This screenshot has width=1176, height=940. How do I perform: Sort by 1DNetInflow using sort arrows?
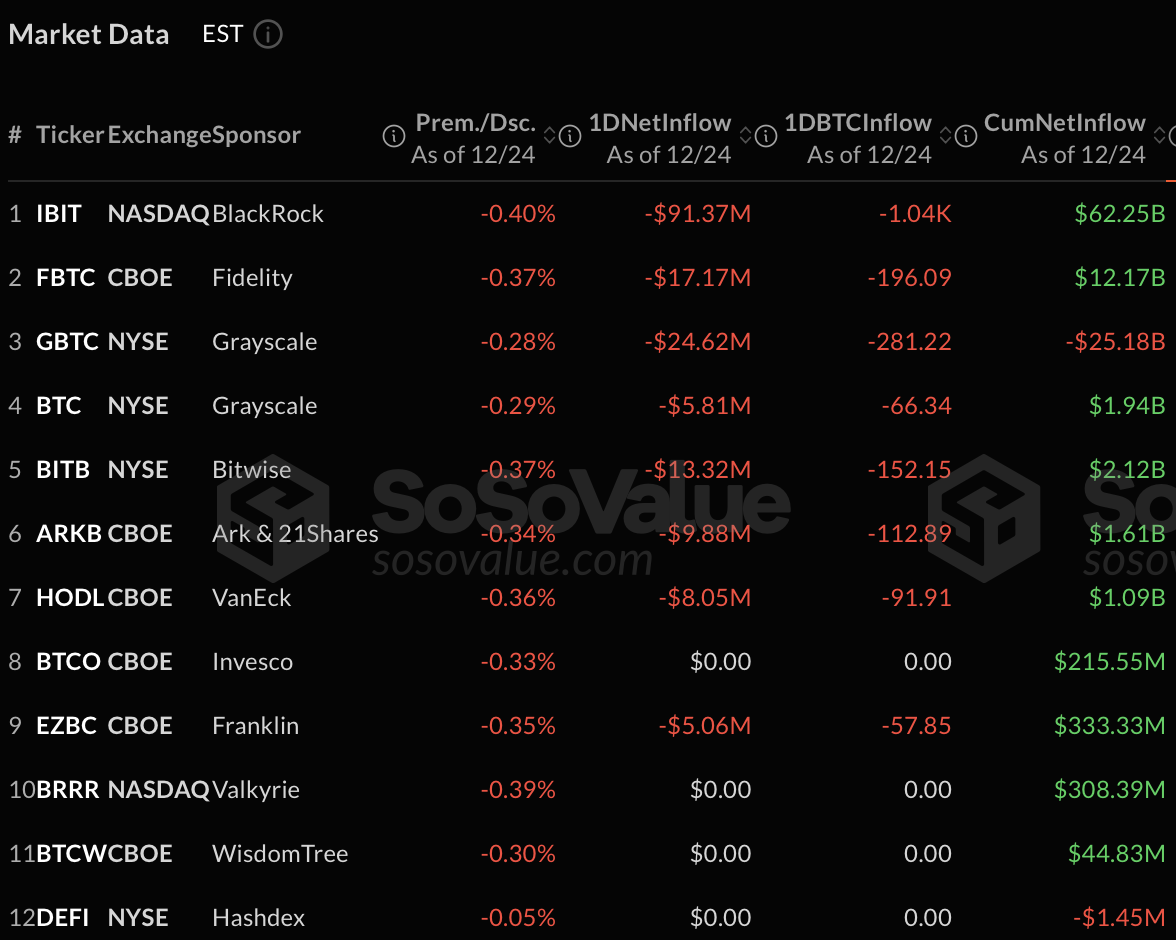coord(746,135)
